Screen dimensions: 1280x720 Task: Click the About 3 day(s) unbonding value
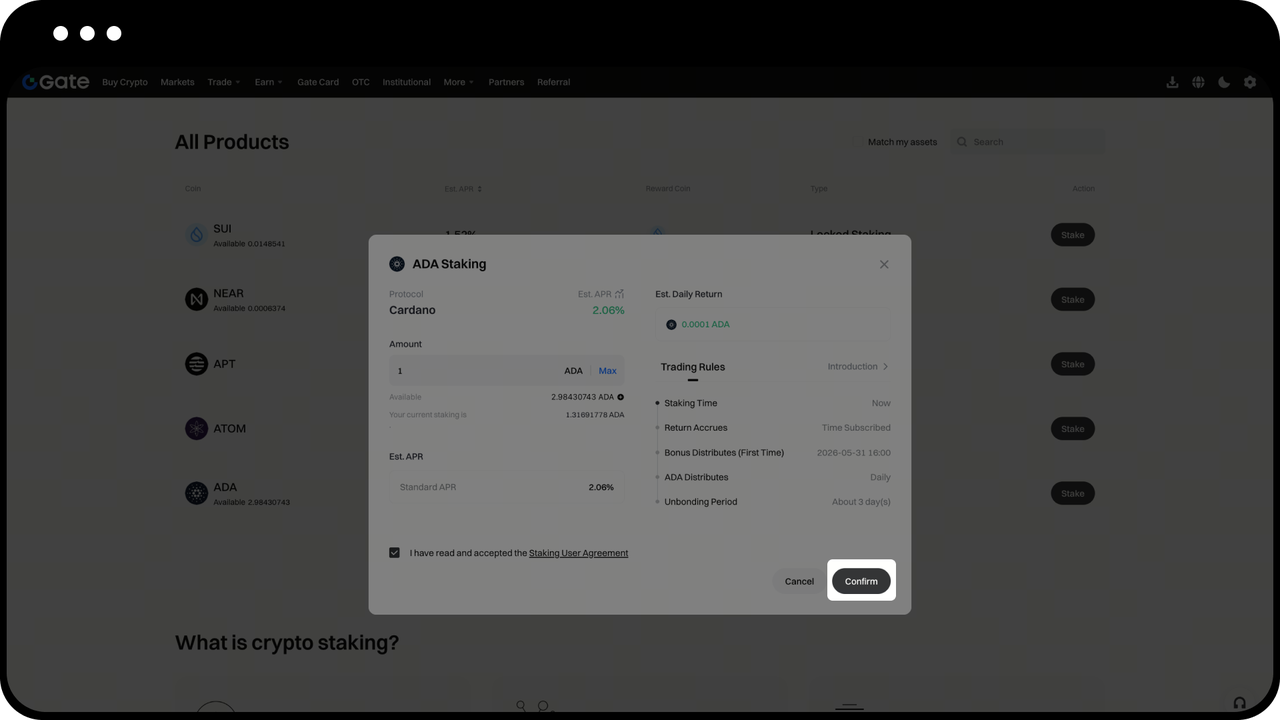click(861, 502)
